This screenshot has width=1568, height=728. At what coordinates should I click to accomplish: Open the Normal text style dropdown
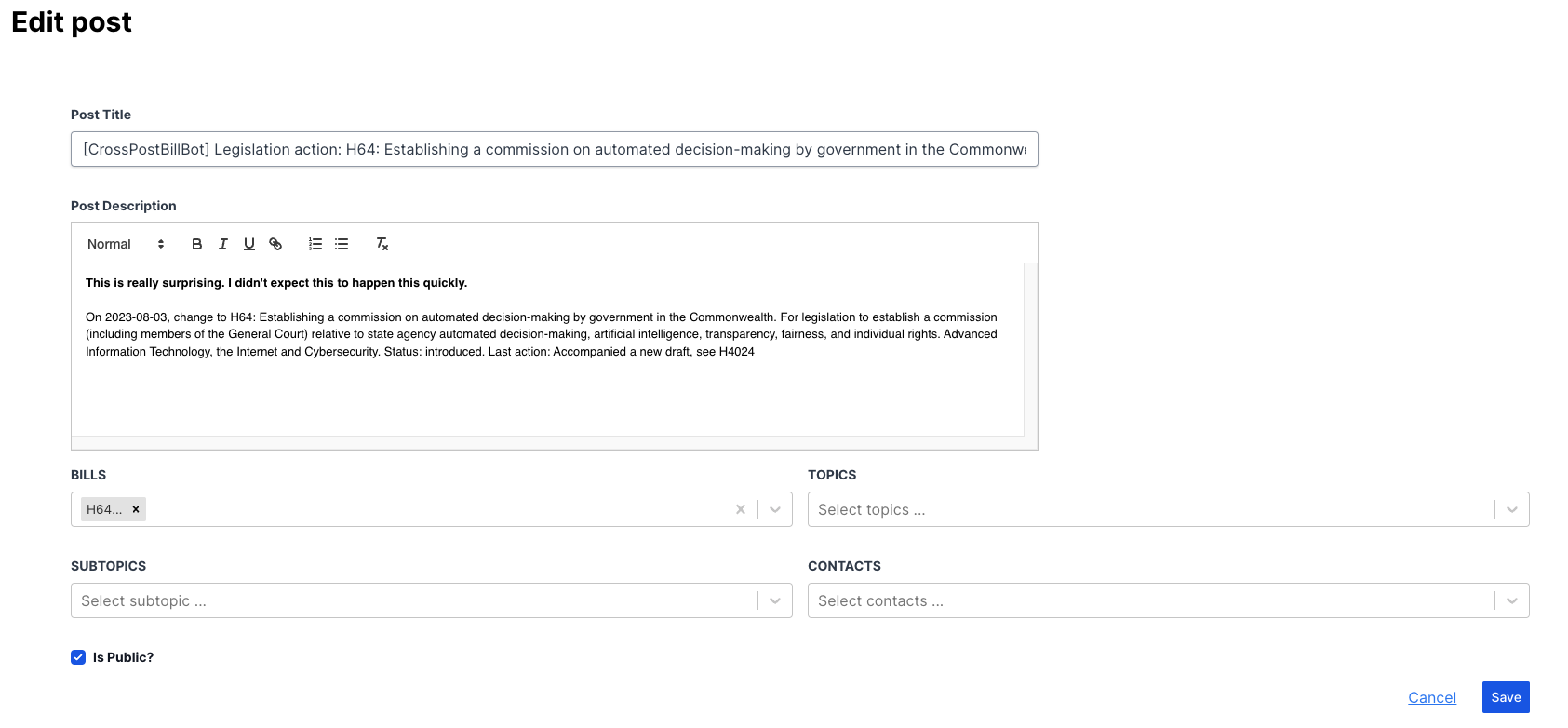coord(126,244)
